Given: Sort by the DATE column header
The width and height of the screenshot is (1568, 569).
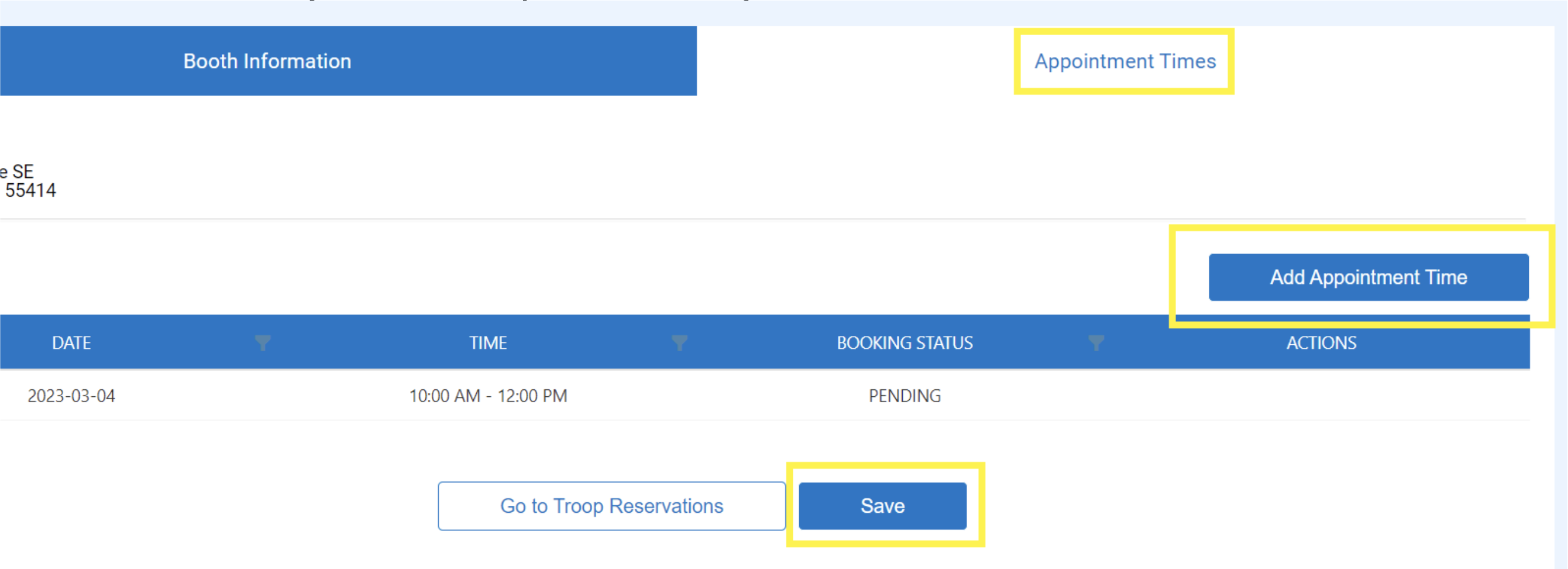Looking at the screenshot, I should click(x=71, y=343).
